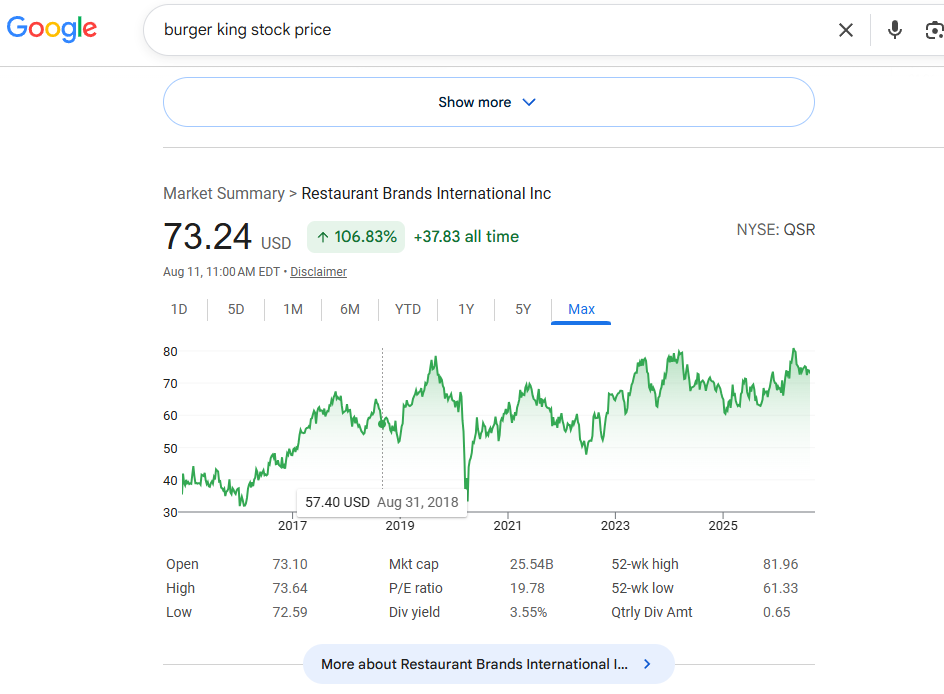This screenshot has width=944, height=694.
Task: Show the YTD chart range
Action: [x=408, y=309]
